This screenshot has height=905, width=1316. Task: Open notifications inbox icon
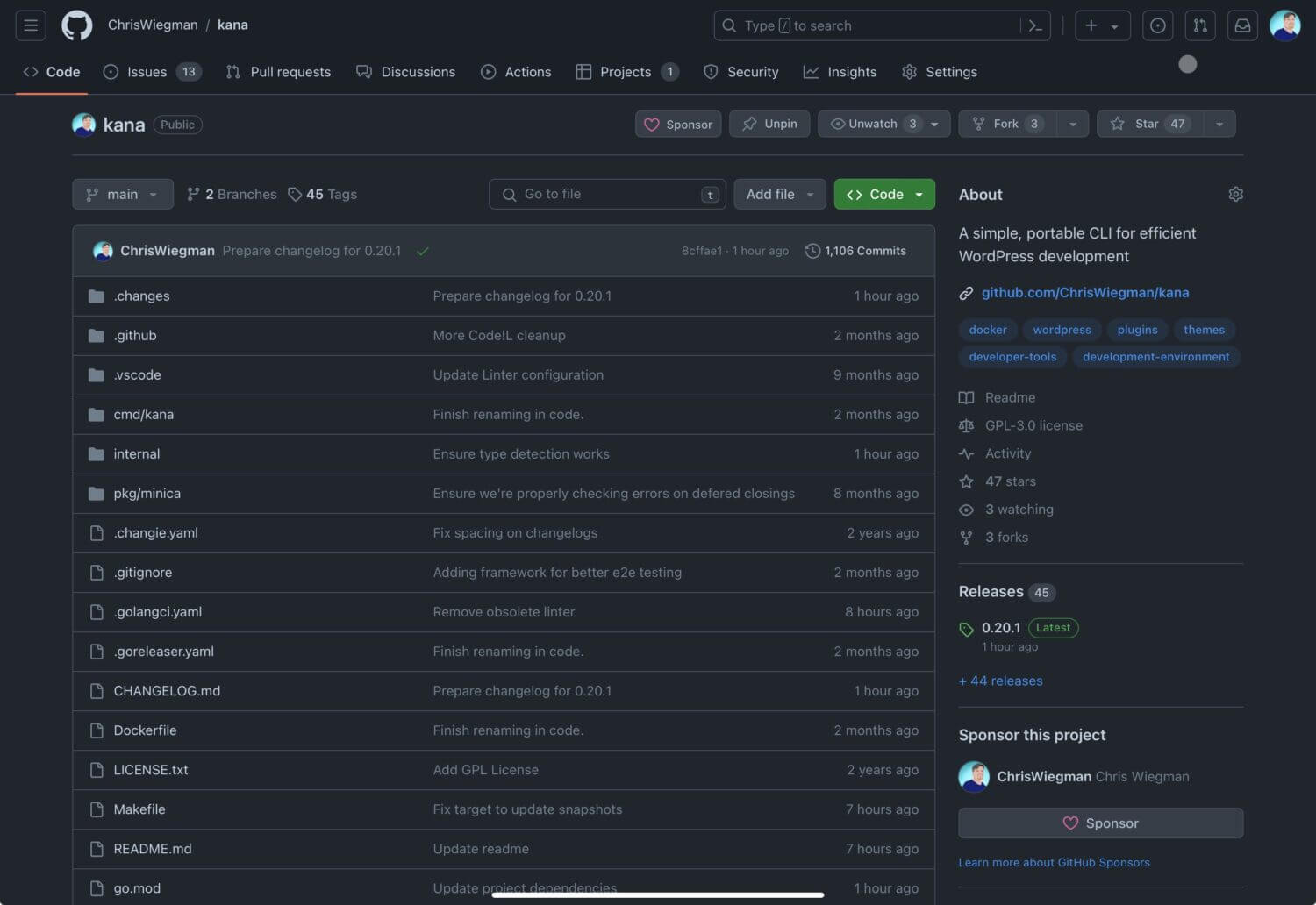(1242, 25)
